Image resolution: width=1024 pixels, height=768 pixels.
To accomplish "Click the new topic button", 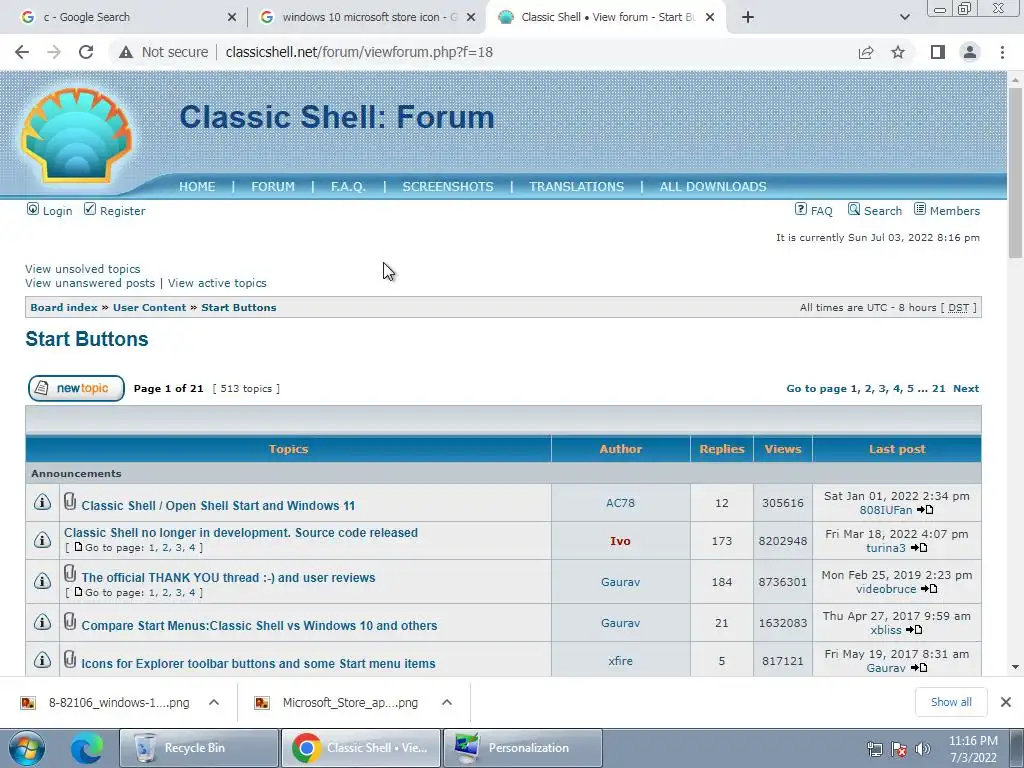I will pyautogui.click(x=76, y=389).
